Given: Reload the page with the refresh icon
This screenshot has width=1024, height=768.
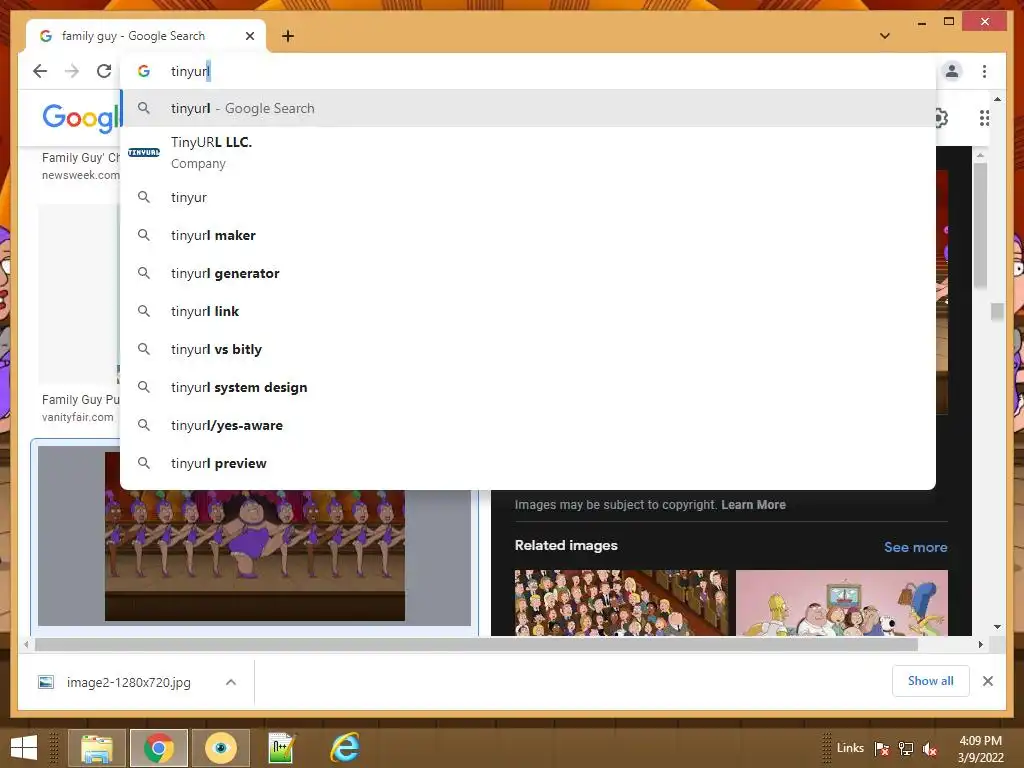Looking at the screenshot, I should [x=104, y=71].
